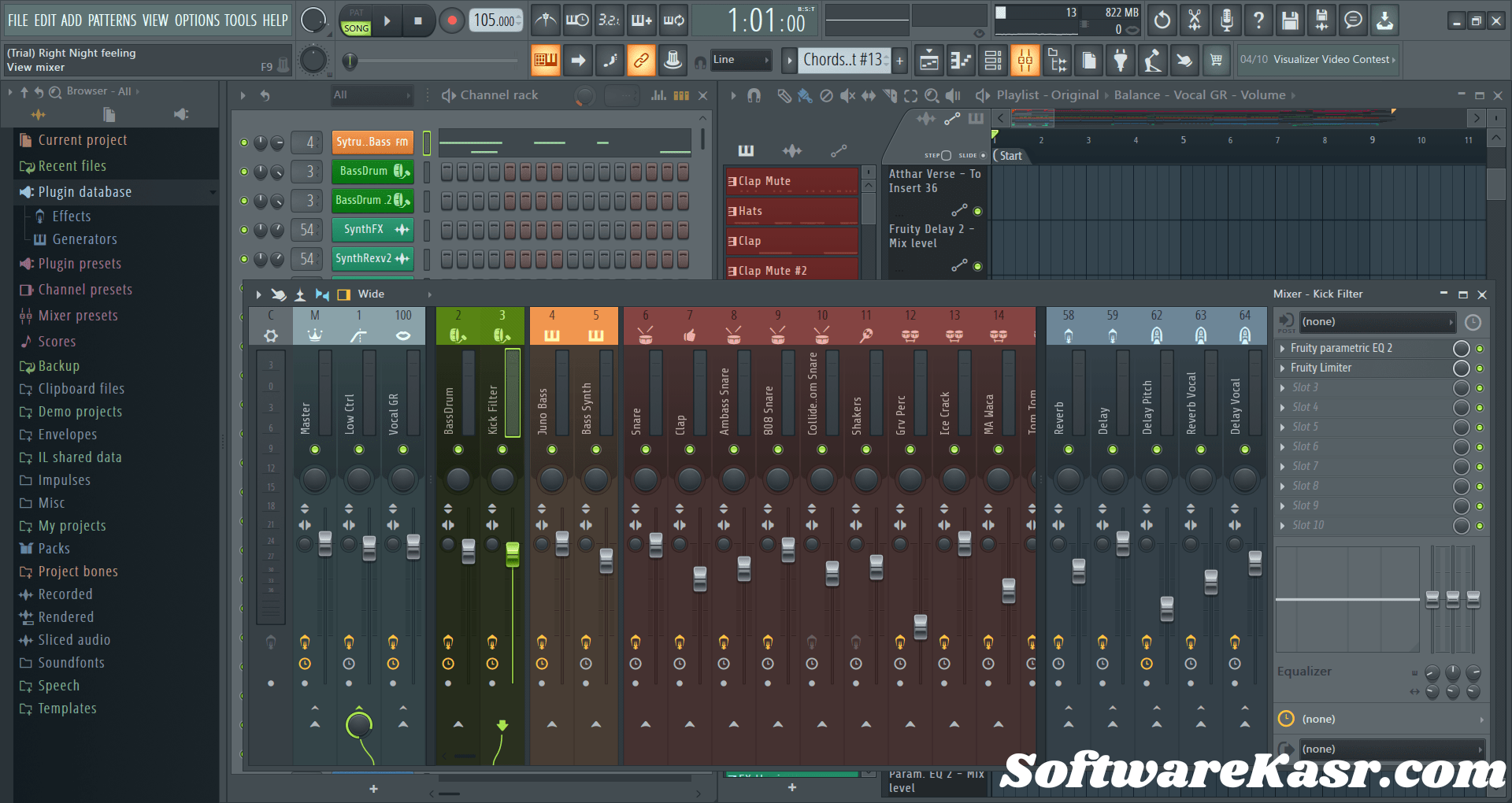Mute the BassDrum channel green LED

244,172
